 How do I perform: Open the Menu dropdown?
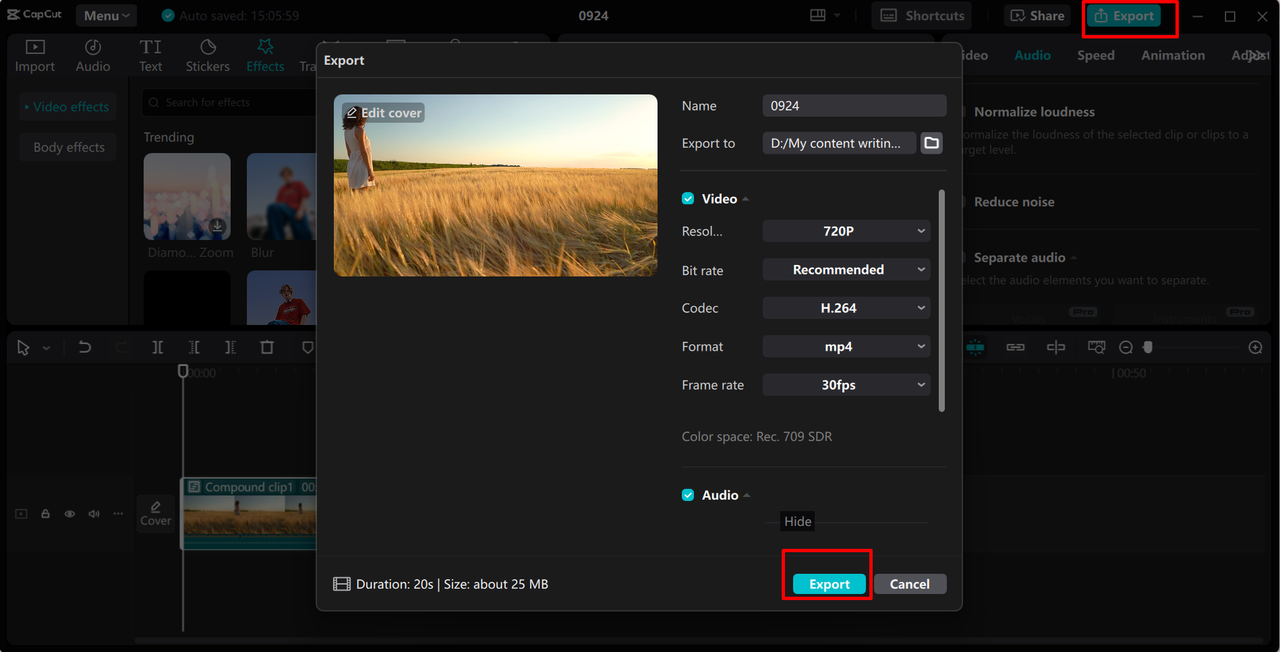click(x=106, y=15)
